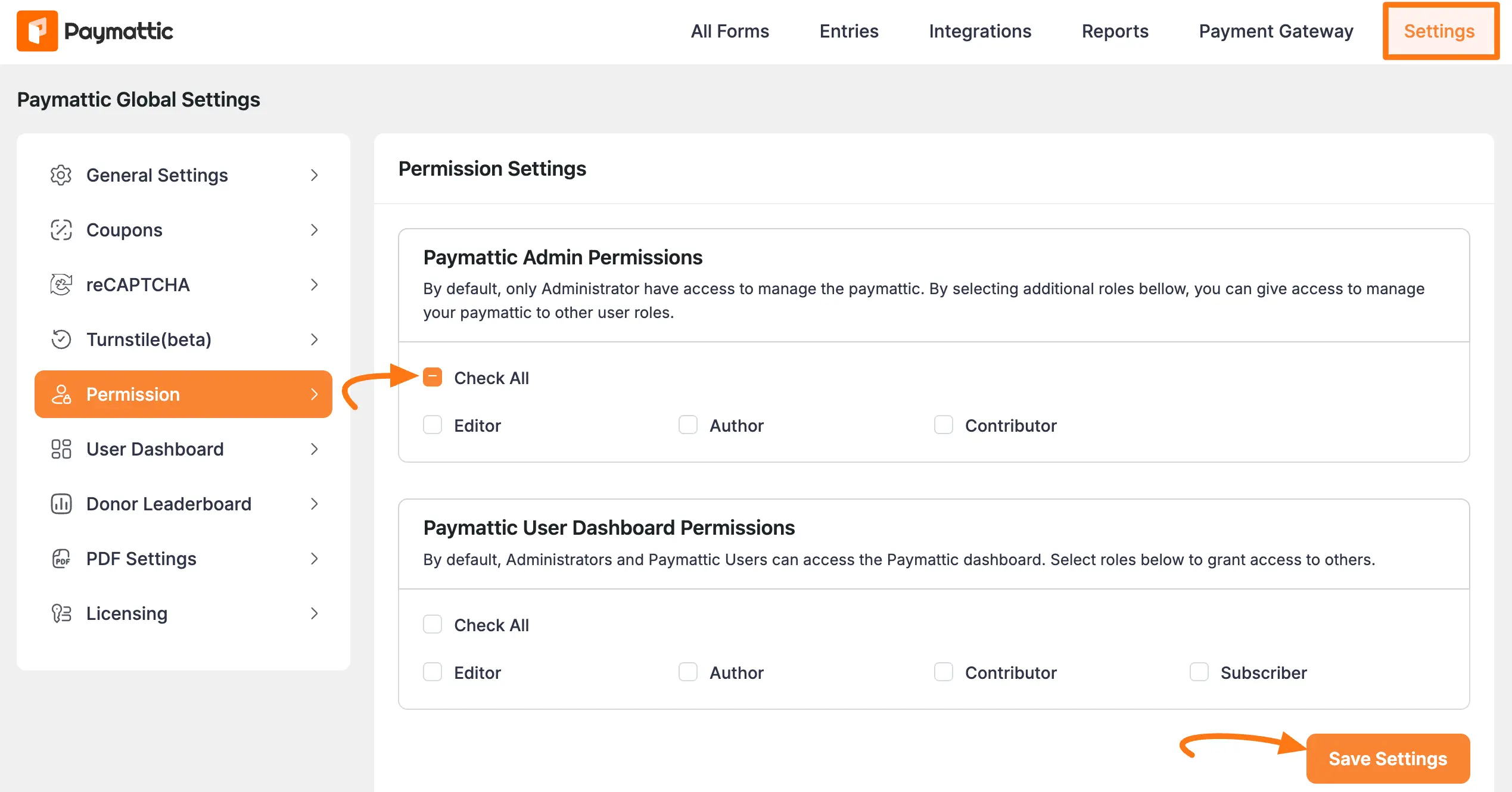Click the Donor Leaderboard chart icon
This screenshot has height=792, width=1512.
[x=61, y=504]
